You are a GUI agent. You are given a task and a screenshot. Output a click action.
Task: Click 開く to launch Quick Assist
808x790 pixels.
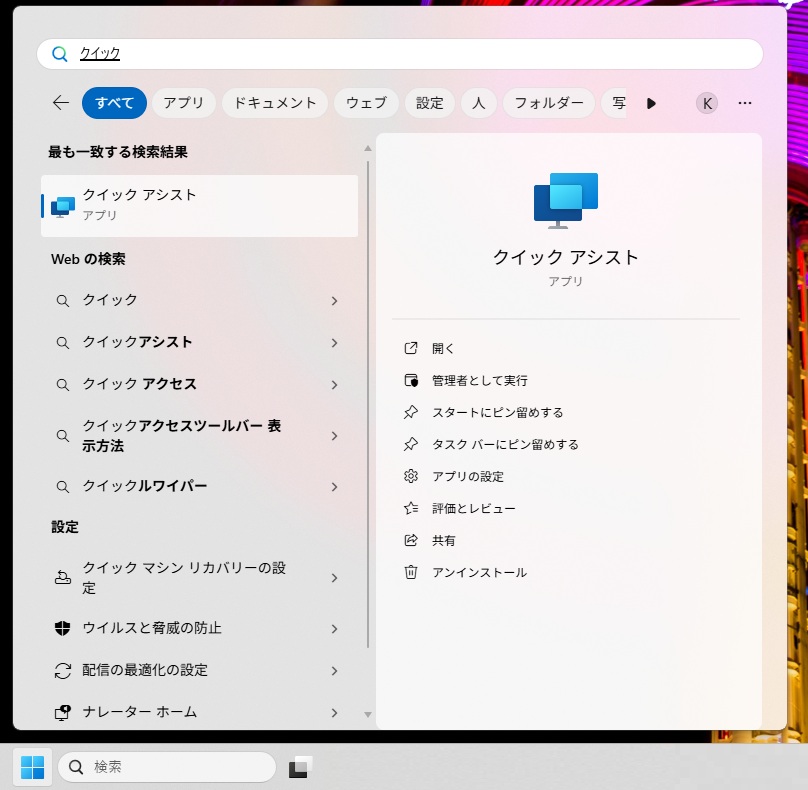[443, 348]
